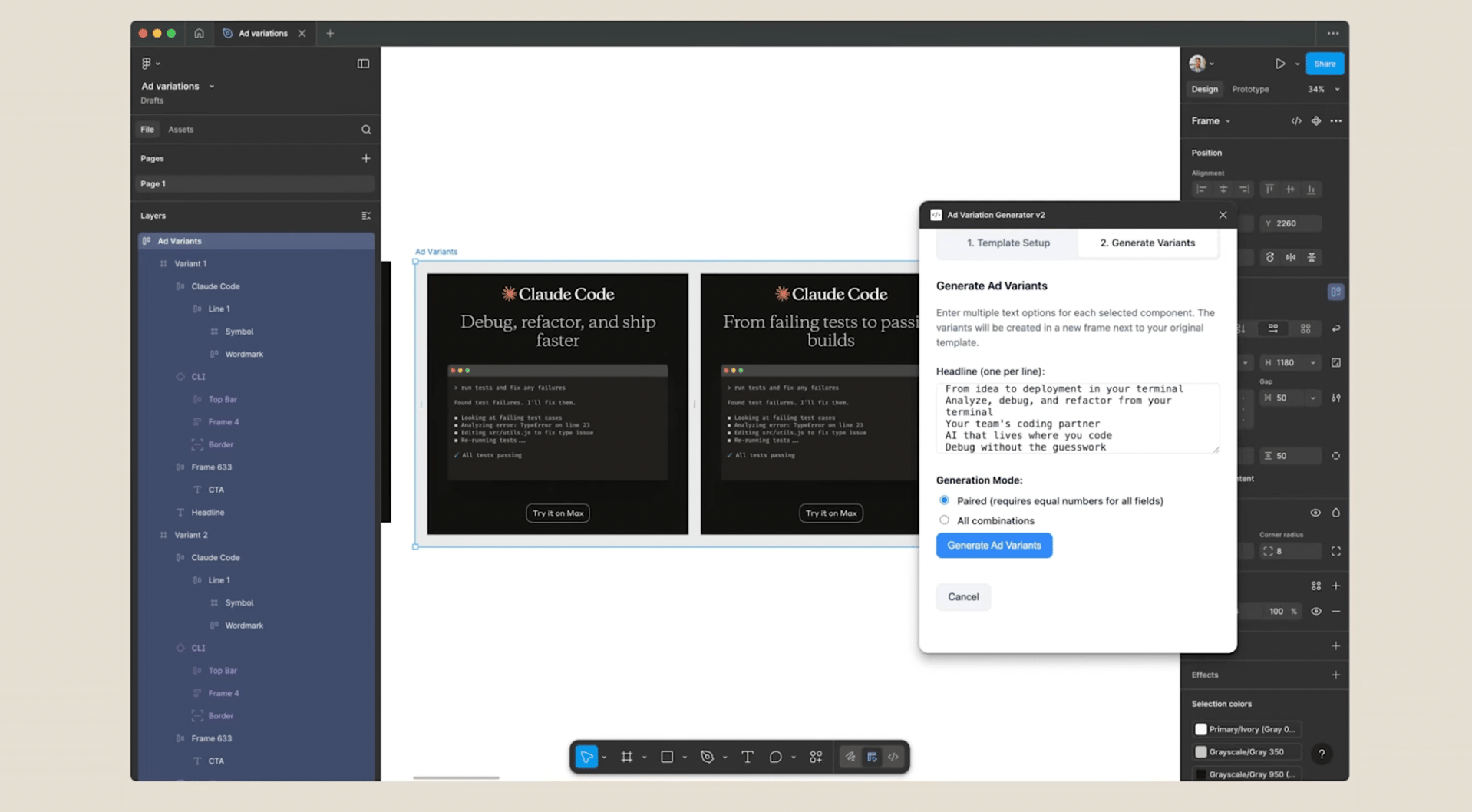Open the frame code view icon
1472x812 pixels.
click(1296, 121)
